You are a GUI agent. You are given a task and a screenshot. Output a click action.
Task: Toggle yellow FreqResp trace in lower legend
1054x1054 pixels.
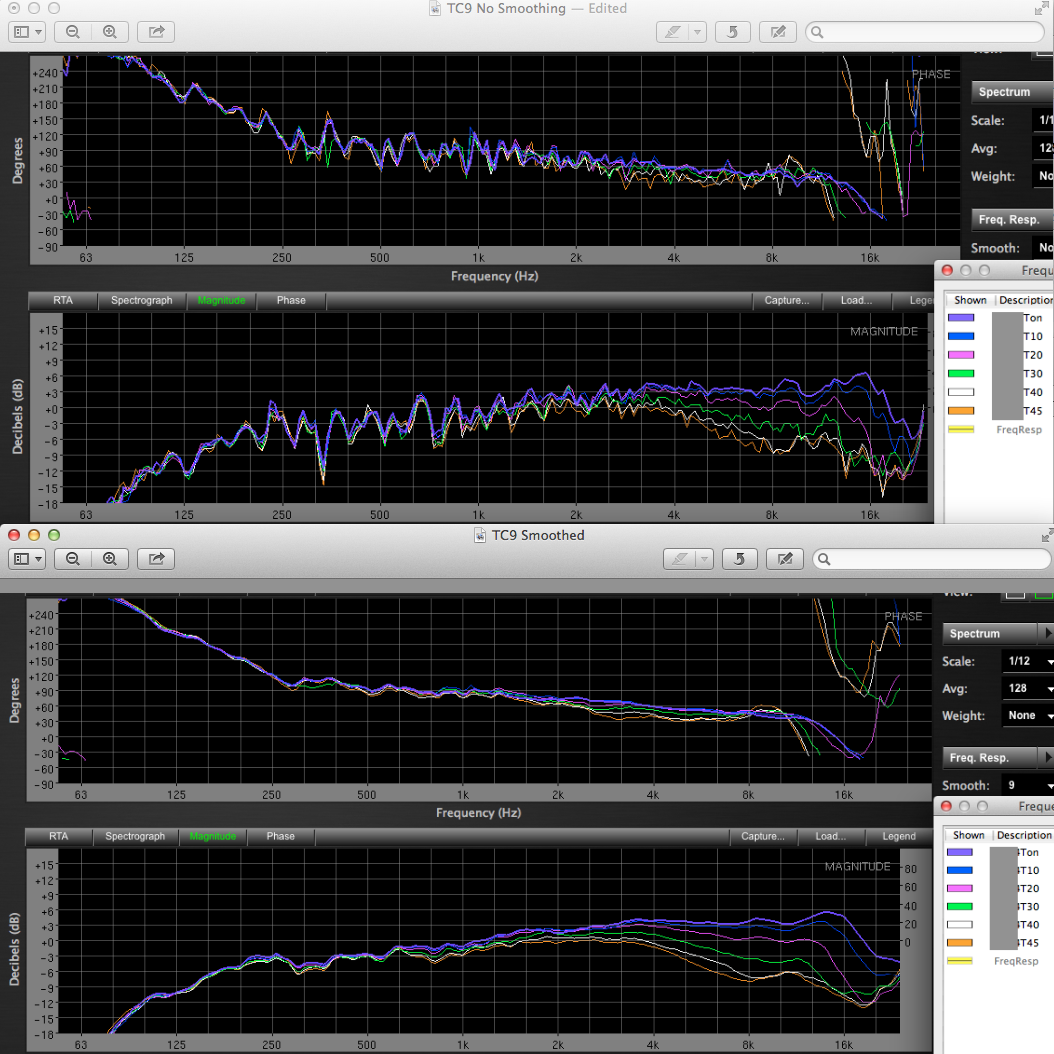tap(959, 961)
